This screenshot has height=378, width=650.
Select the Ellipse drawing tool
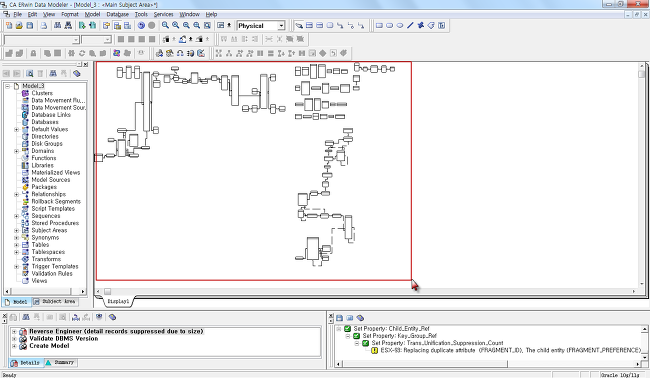[400, 26]
